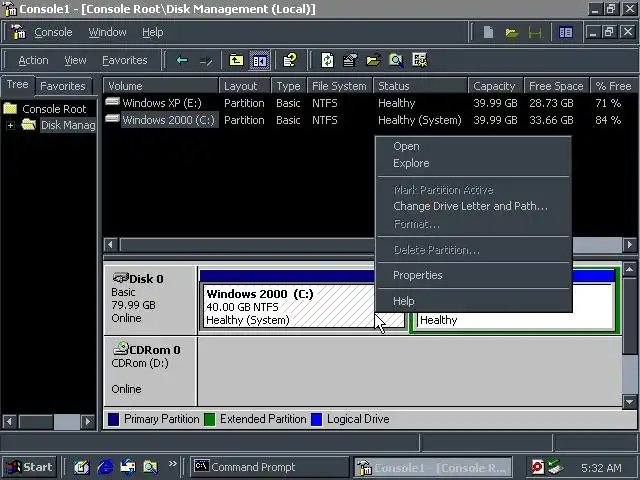
Task: Sort by the Free Space column header
Action: [556, 86]
